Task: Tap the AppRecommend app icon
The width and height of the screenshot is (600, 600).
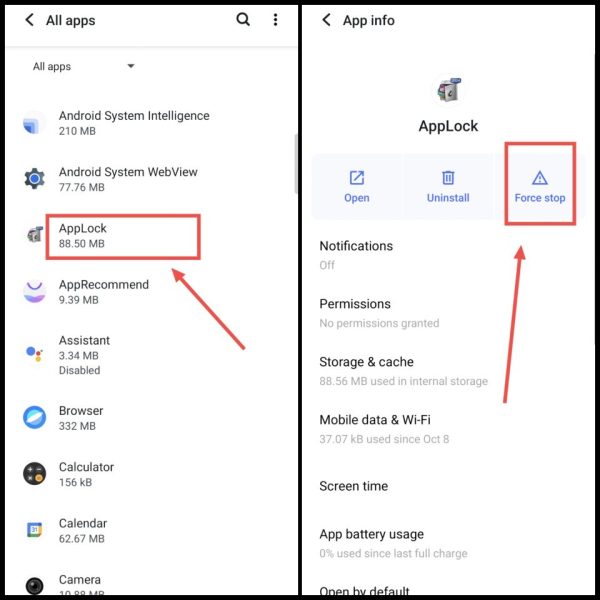Action: pos(34,292)
